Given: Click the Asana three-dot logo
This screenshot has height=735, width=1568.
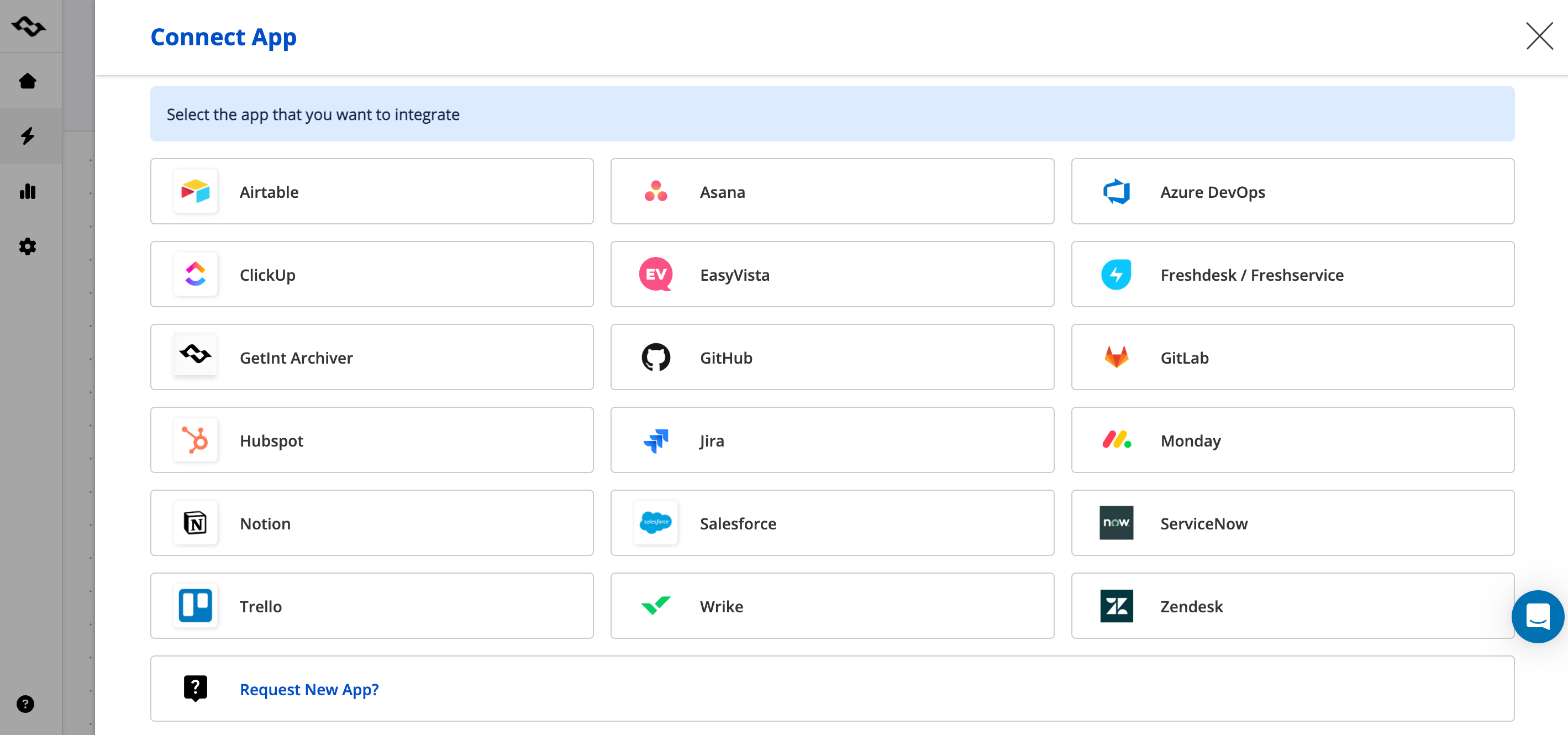Looking at the screenshot, I should click(656, 191).
